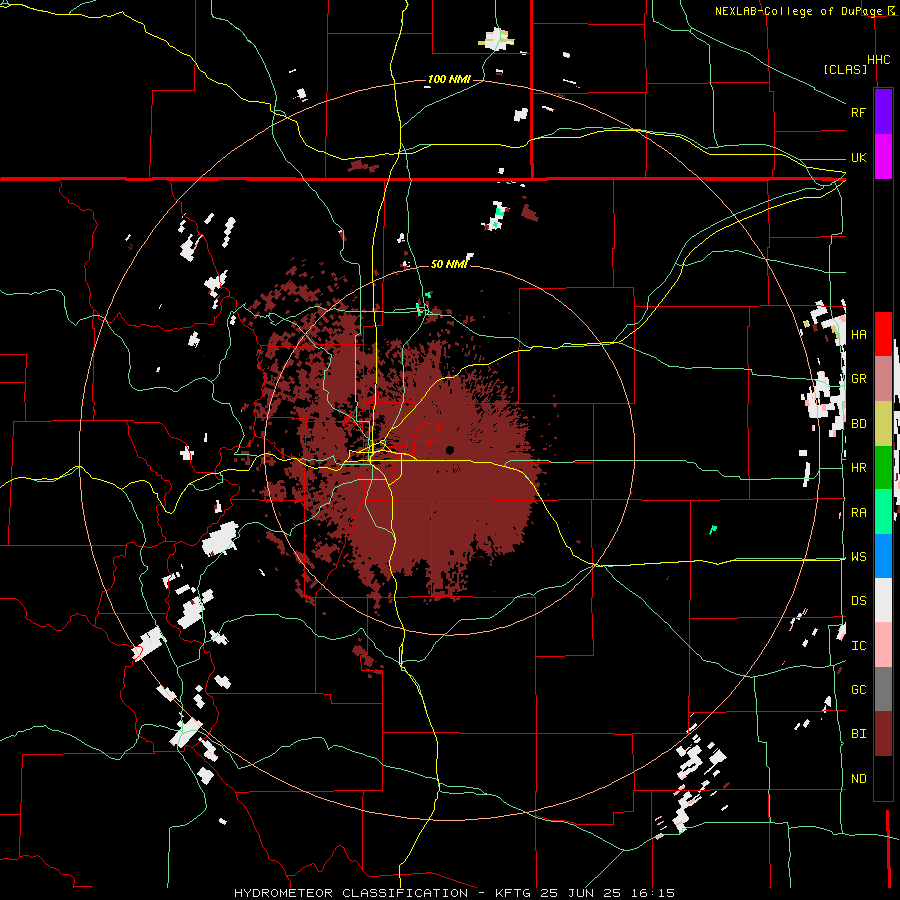900x900 pixels.
Task: Click the 'HA' legend label
Action: tap(858, 335)
